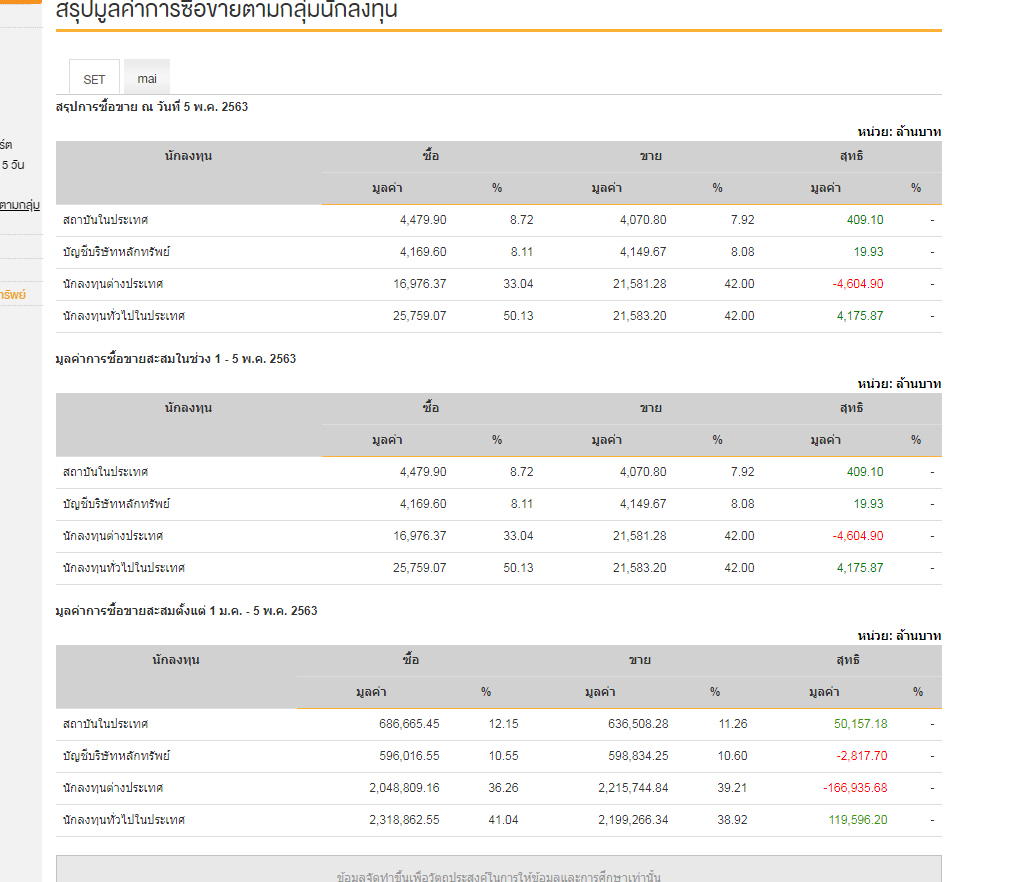Click sell value 2,215,744.84
1023x882 pixels.
(634, 787)
